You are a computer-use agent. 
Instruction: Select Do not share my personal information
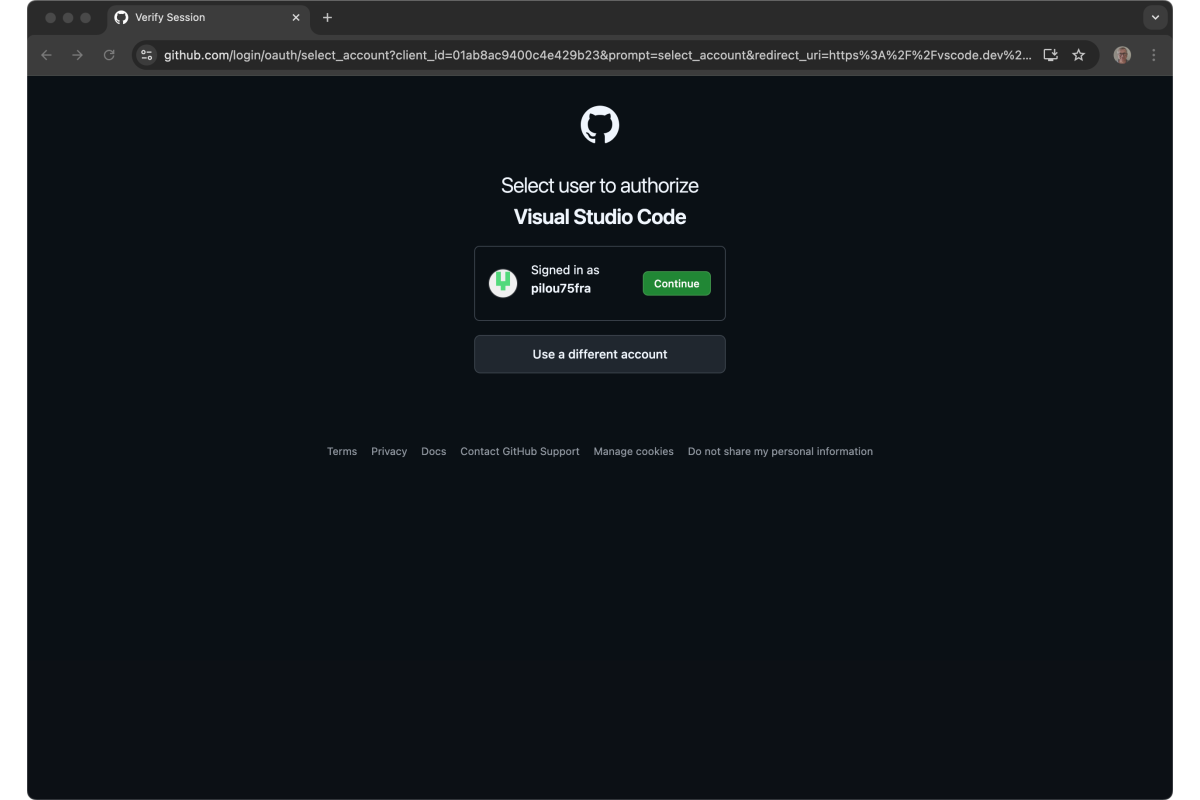click(779, 451)
